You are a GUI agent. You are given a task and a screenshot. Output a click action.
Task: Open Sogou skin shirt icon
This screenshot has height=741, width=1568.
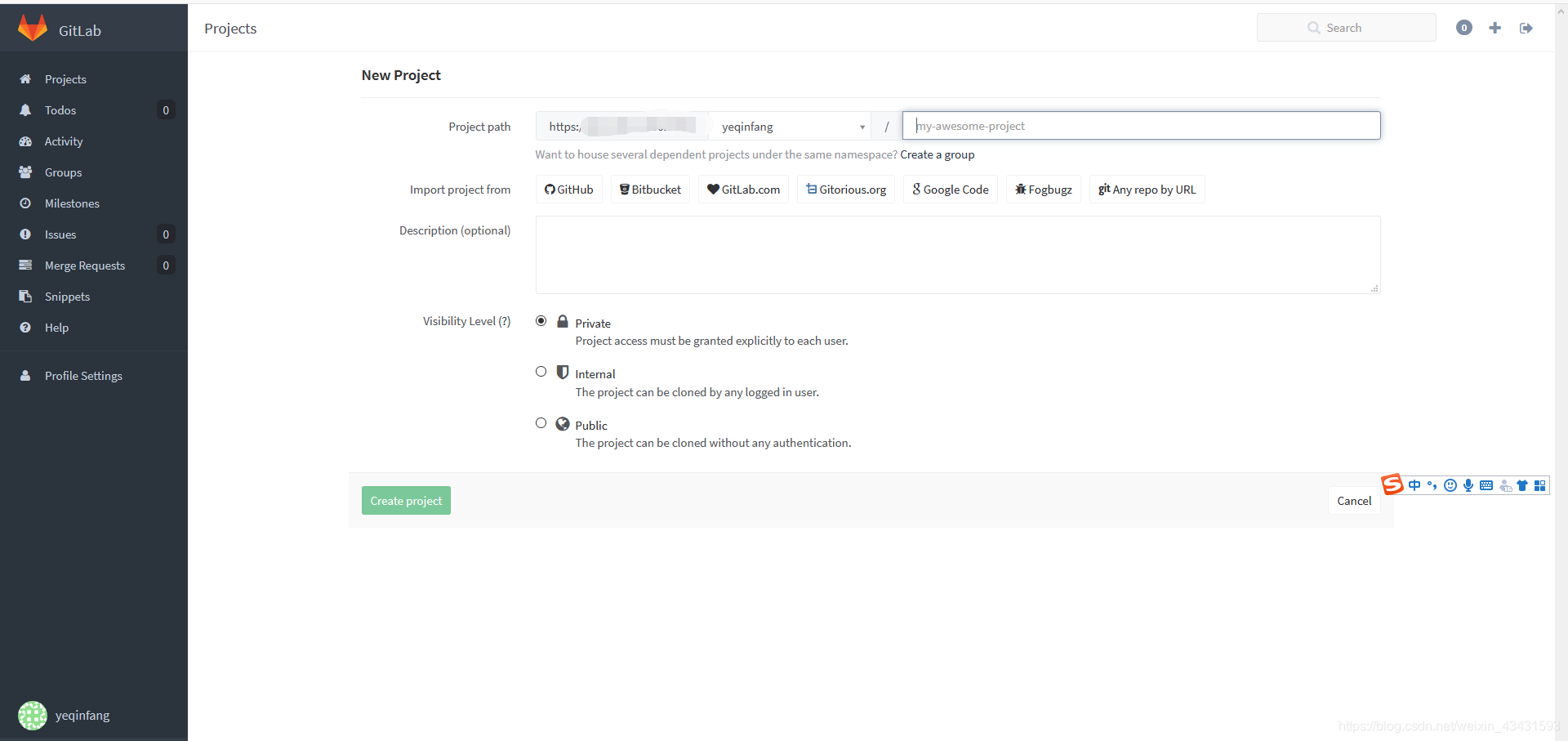click(x=1522, y=485)
